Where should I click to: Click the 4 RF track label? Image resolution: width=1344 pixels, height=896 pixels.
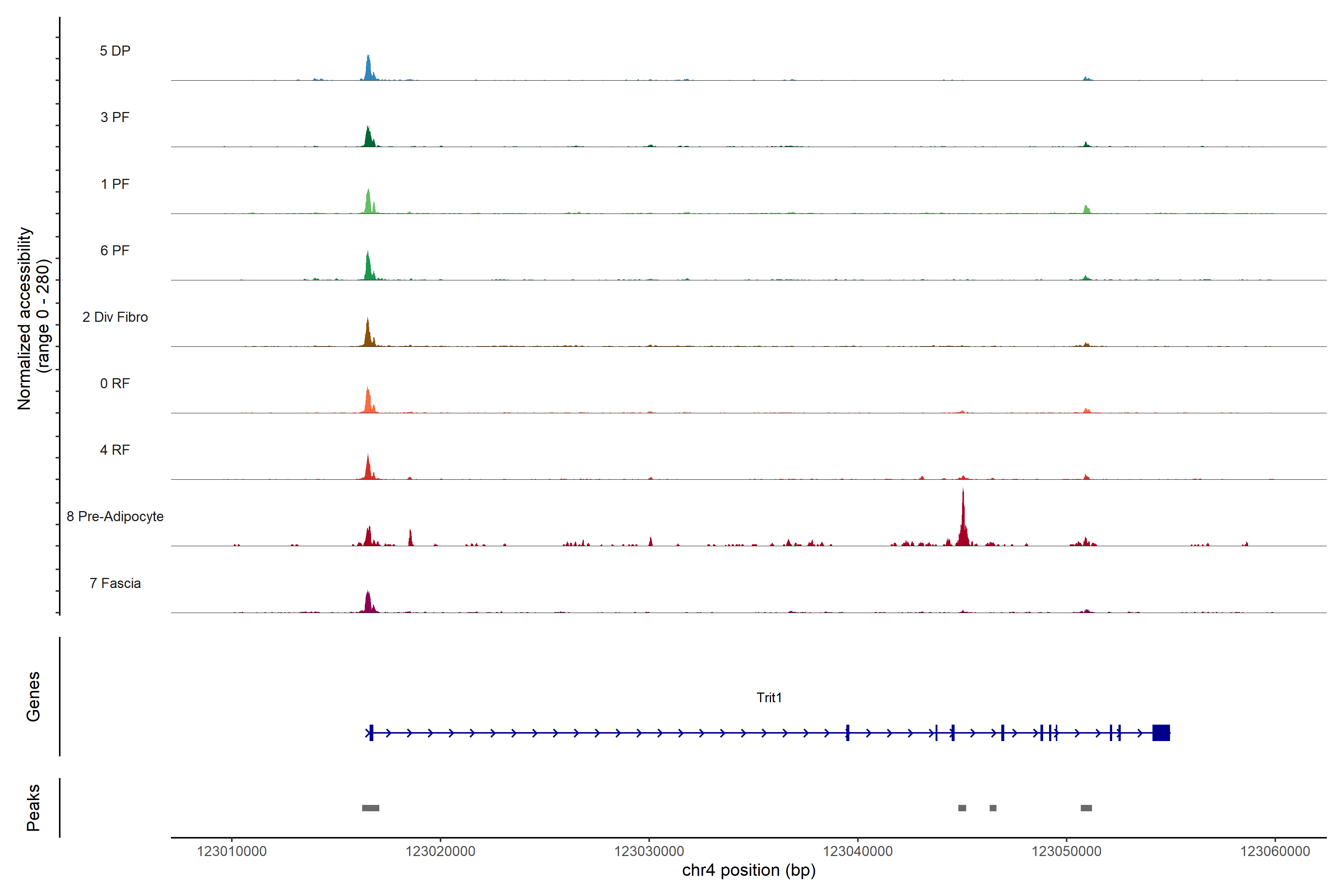click(115, 450)
